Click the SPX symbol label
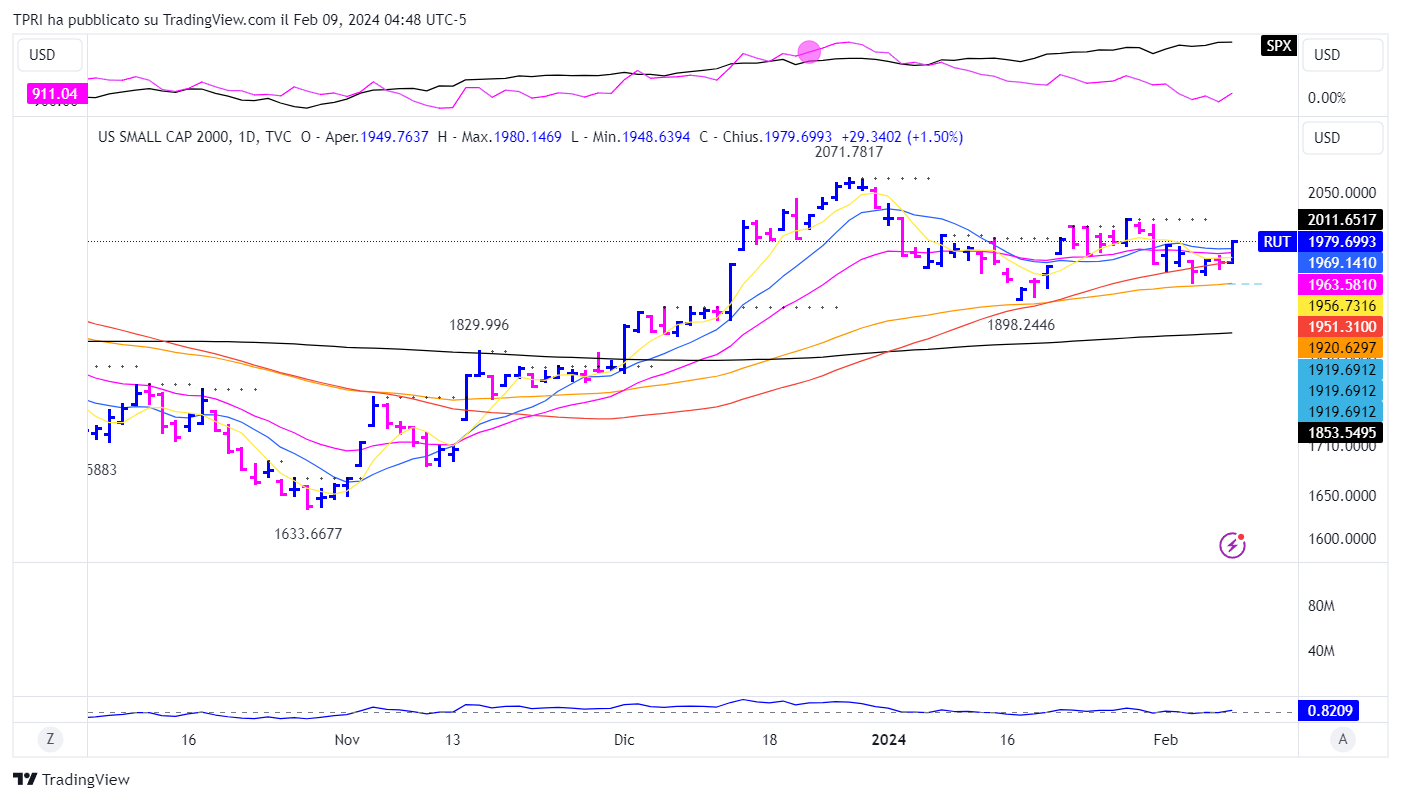The height and width of the screenshot is (801, 1401). click(1277, 45)
